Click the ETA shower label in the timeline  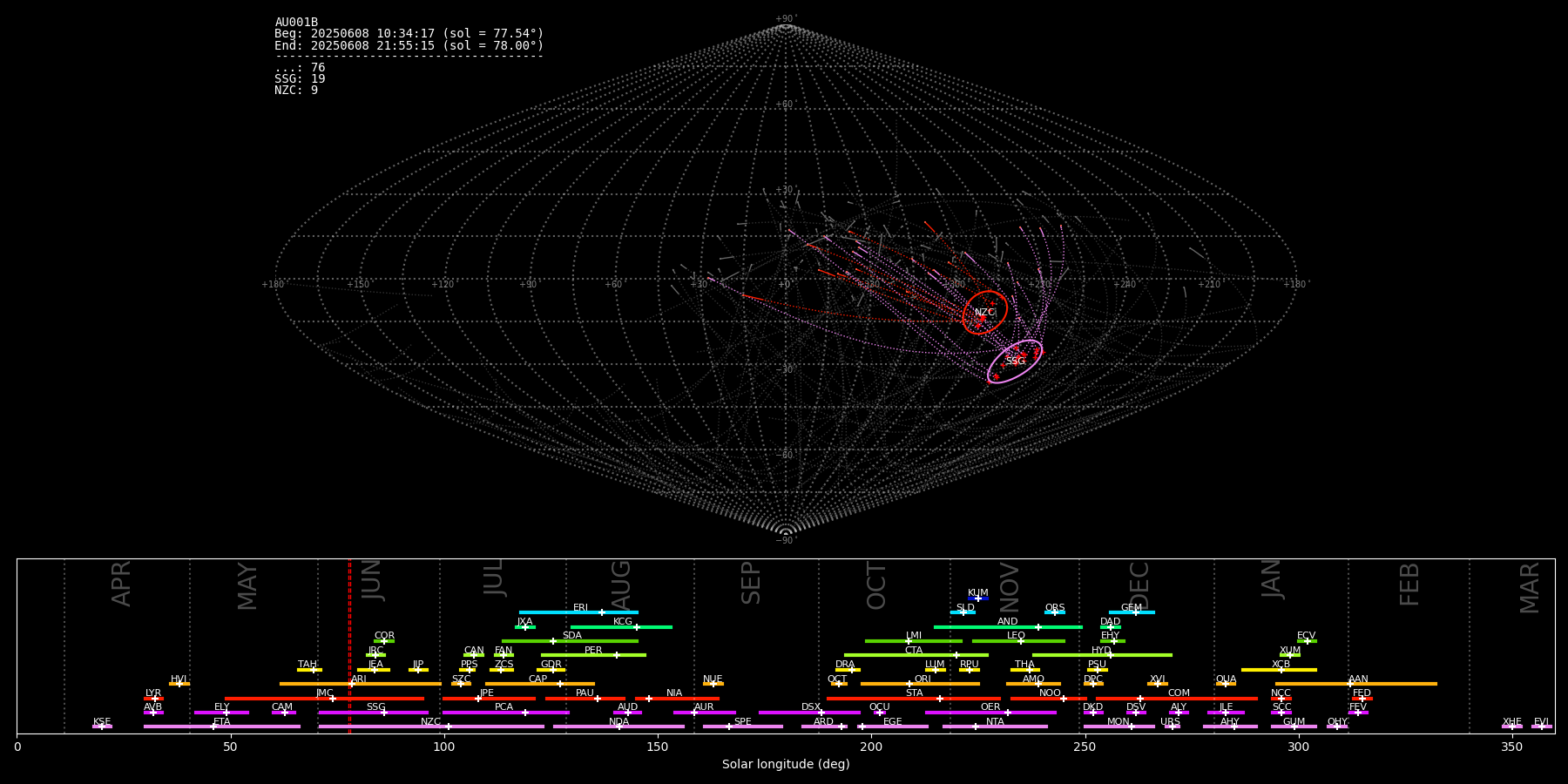pyautogui.click(x=222, y=722)
